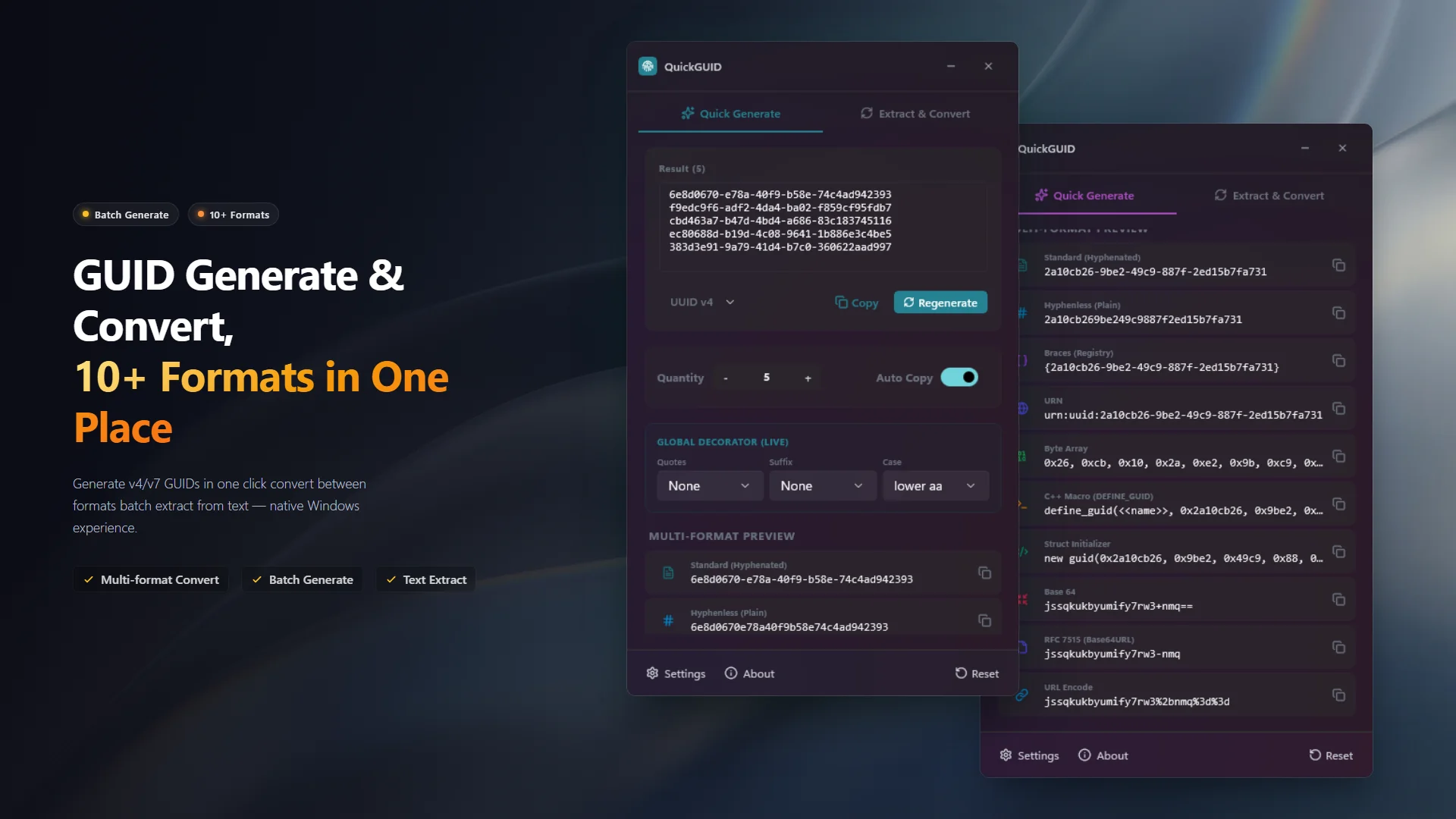The width and height of the screenshot is (1456, 819).
Task: Copy the URL Encode format value
Action: pyautogui.click(x=1338, y=695)
